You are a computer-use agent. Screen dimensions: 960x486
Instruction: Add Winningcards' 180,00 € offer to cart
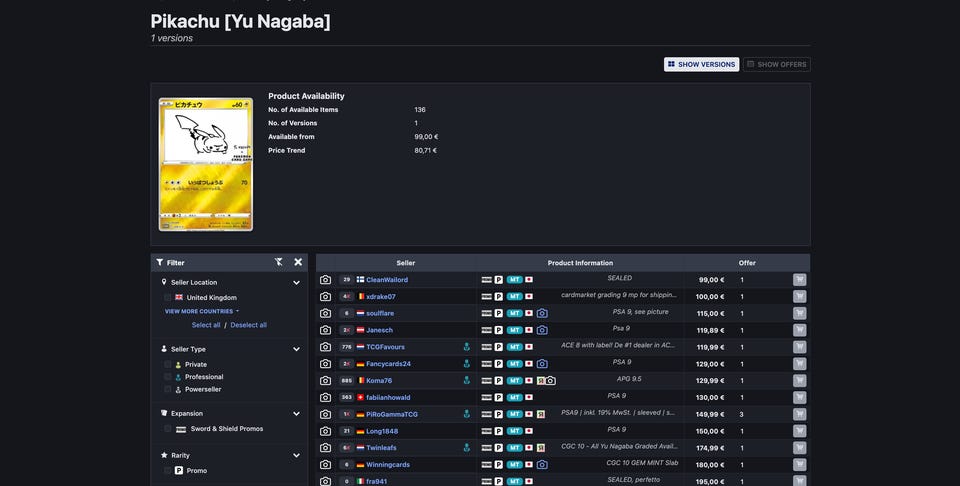click(x=800, y=465)
